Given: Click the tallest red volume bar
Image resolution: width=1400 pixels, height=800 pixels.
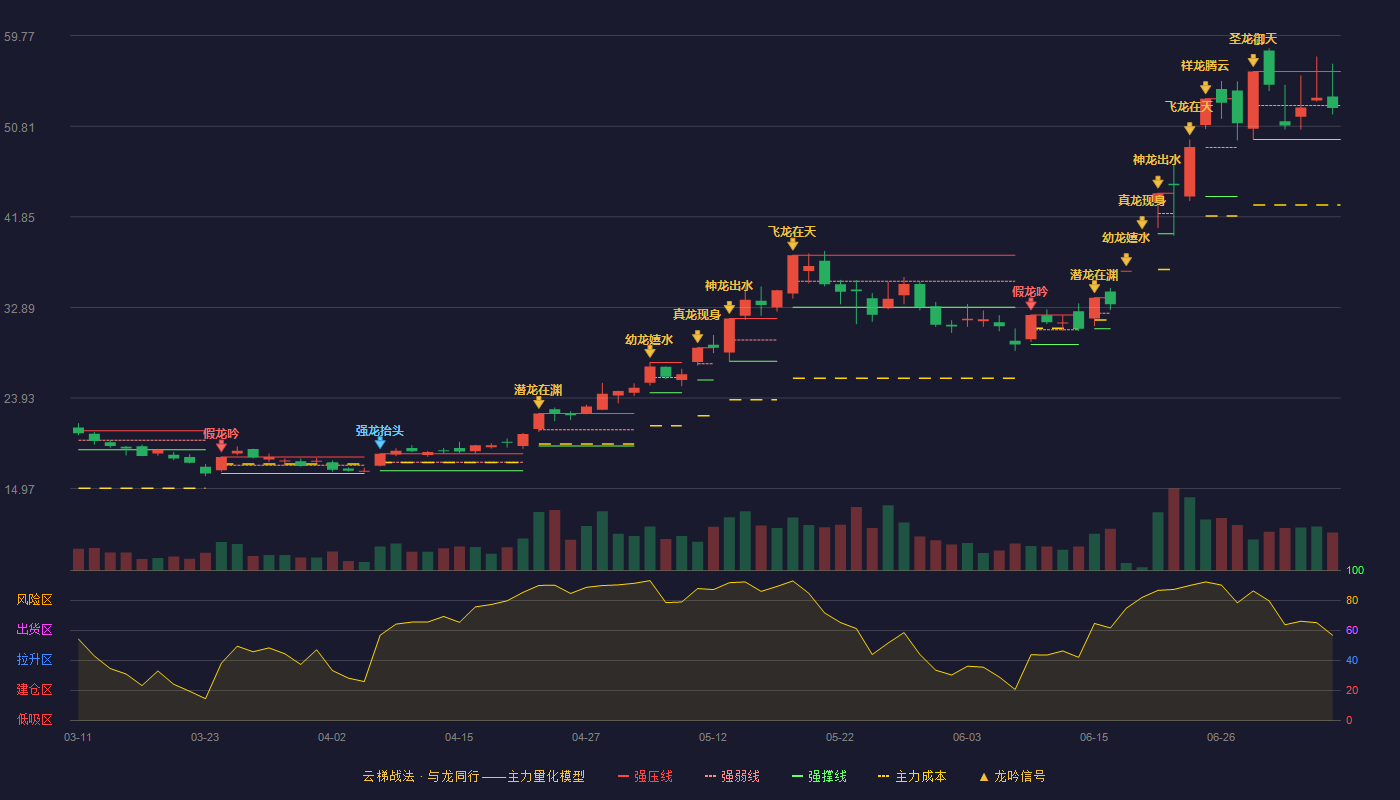Looking at the screenshot, I should pos(1174,529).
